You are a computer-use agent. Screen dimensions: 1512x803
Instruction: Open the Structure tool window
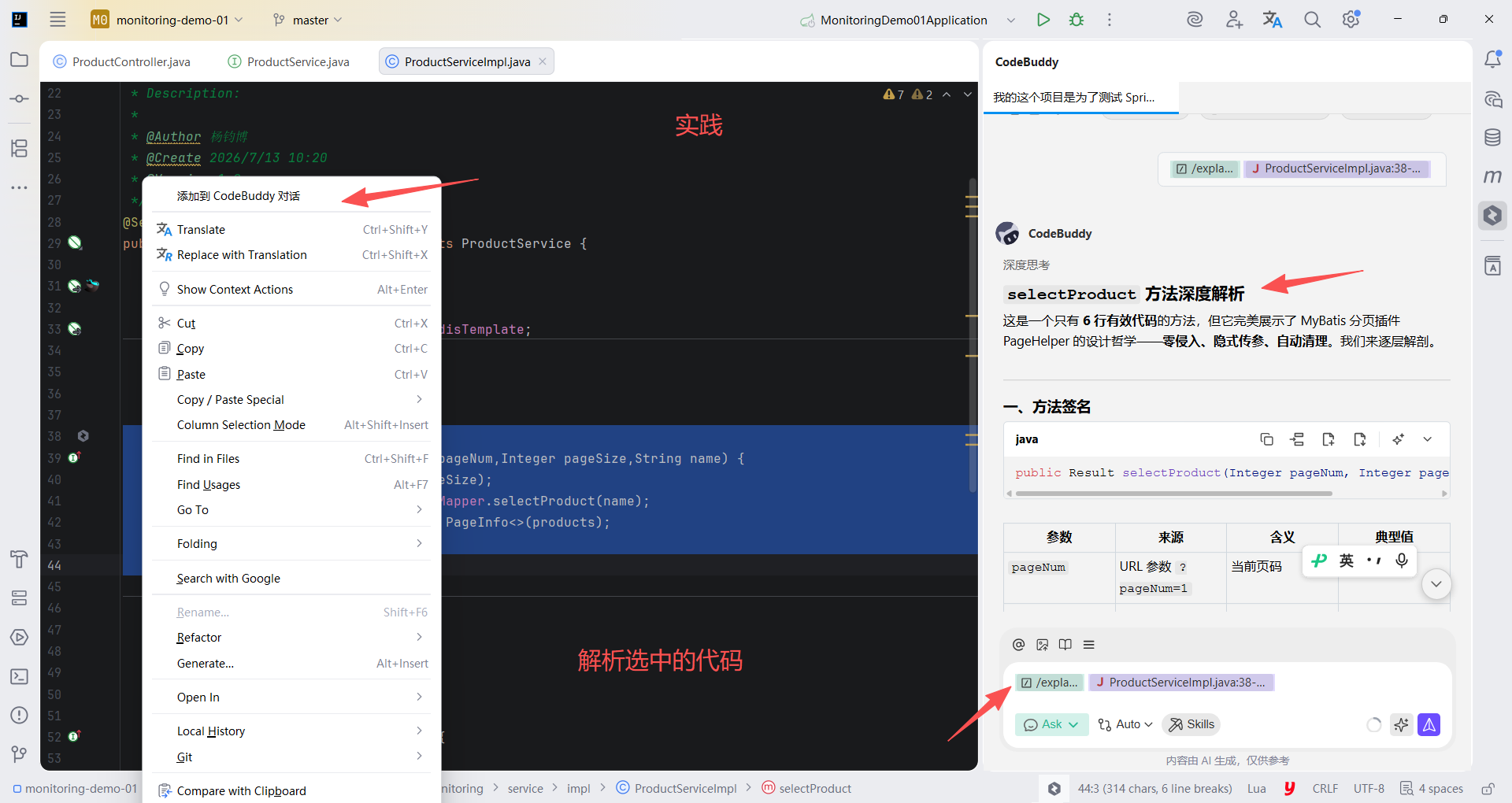click(20, 148)
